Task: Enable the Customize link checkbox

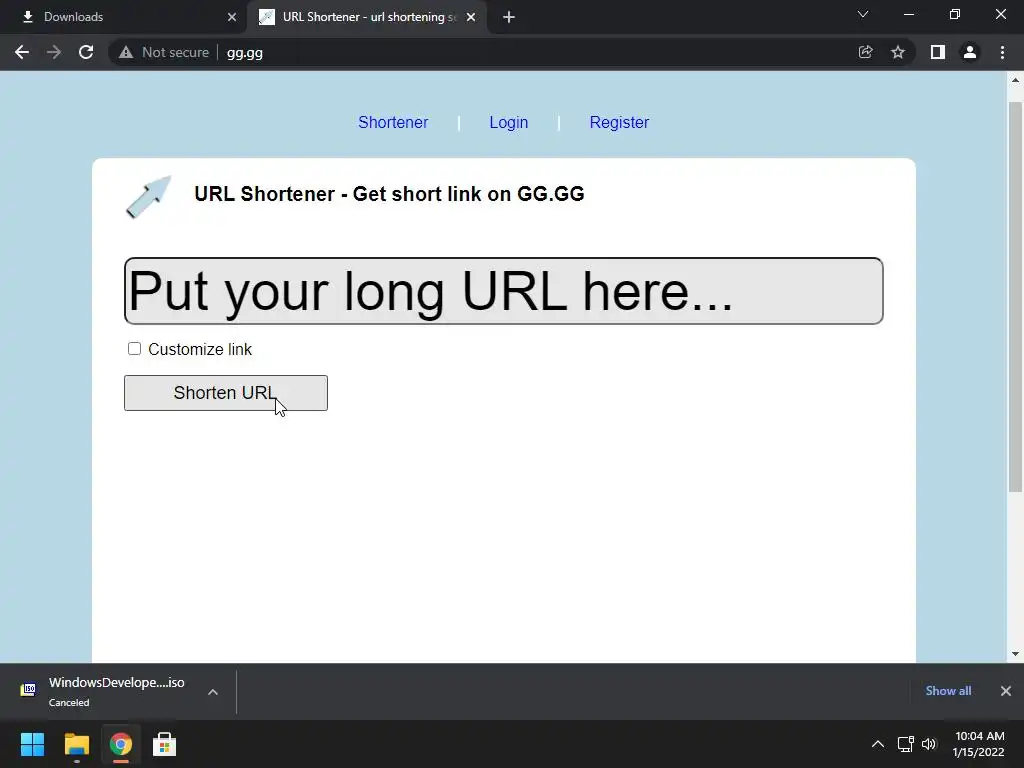Action: coord(135,349)
